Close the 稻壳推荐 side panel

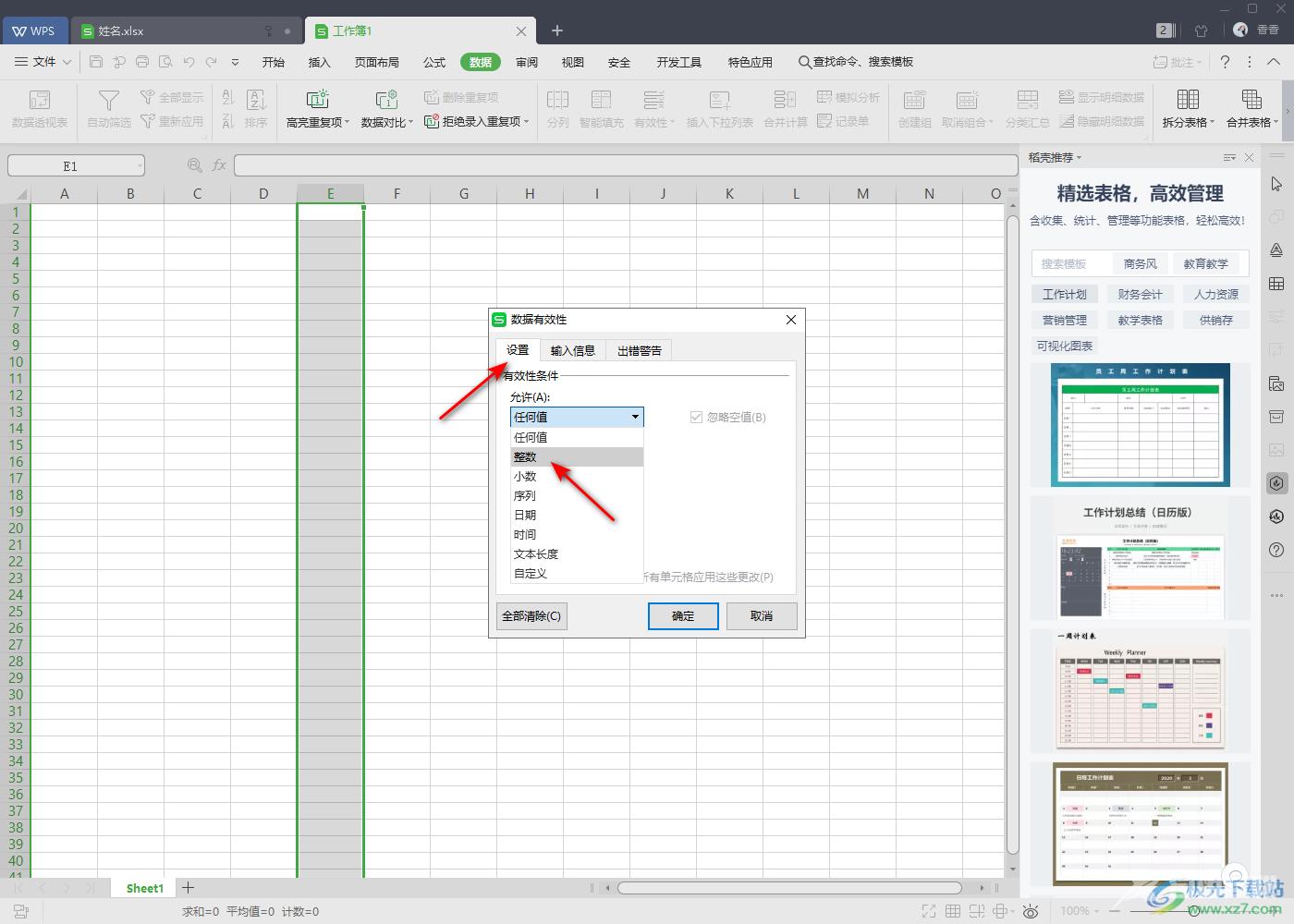pyautogui.click(x=1250, y=157)
